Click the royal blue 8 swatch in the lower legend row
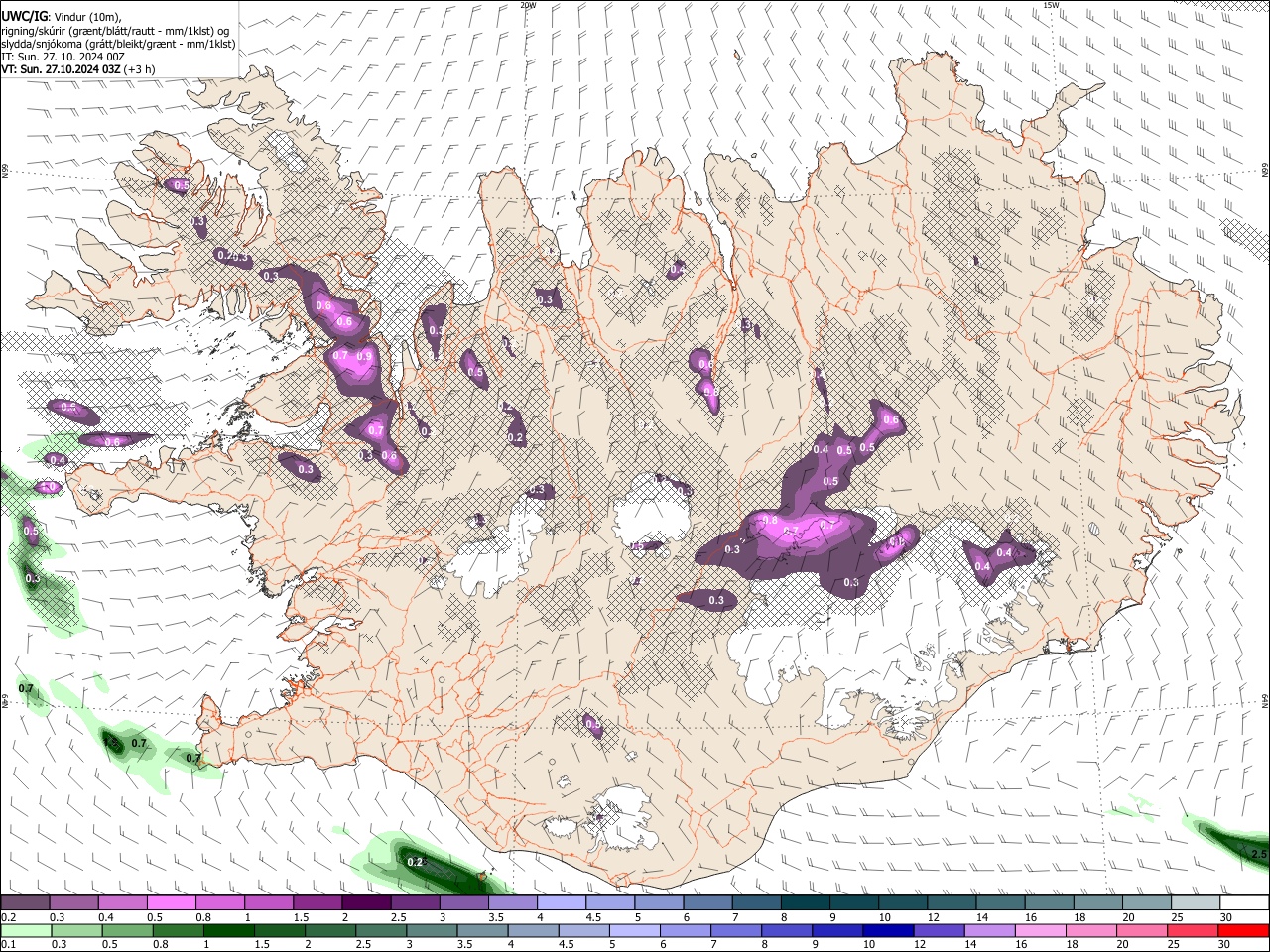This screenshot has width=1270, height=952. [x=787, y=930]
